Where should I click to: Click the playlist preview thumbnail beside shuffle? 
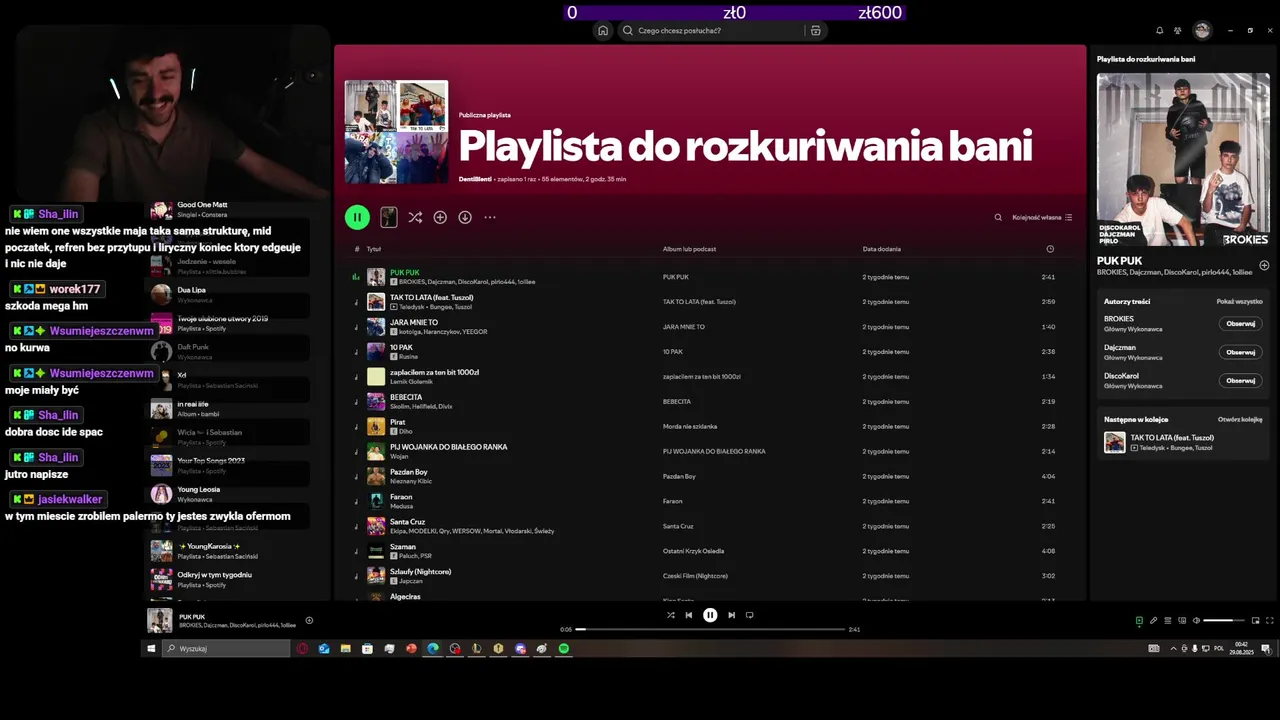(389, 217)
